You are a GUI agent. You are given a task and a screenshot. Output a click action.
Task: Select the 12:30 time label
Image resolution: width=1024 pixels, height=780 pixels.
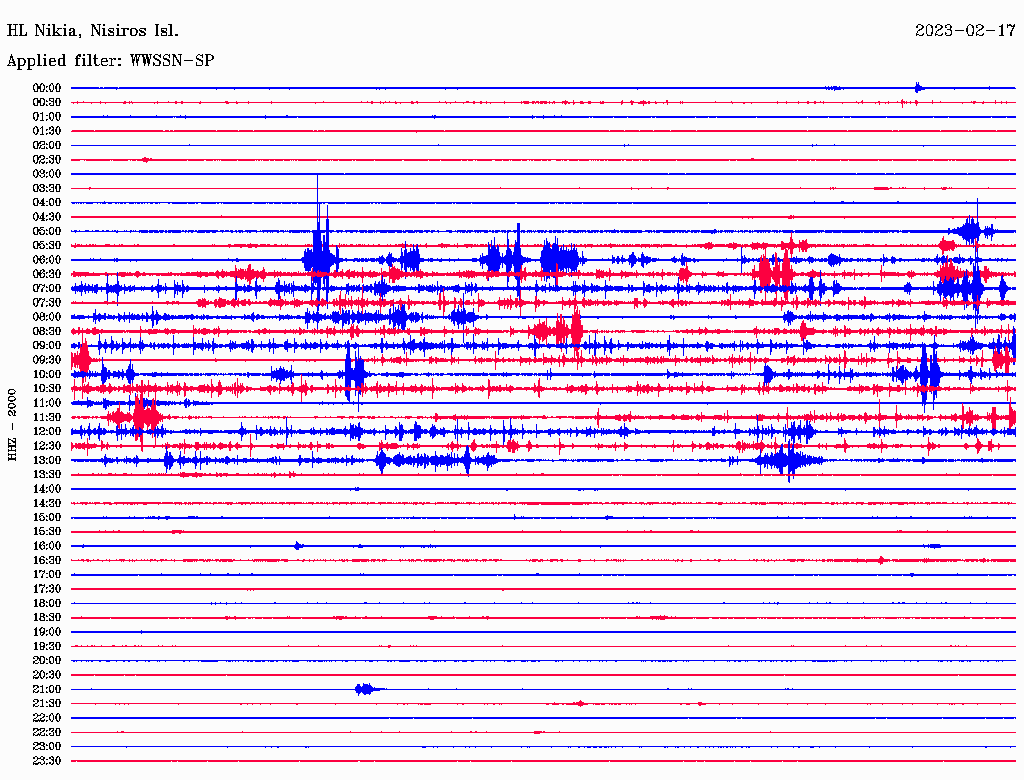(47, 446)
